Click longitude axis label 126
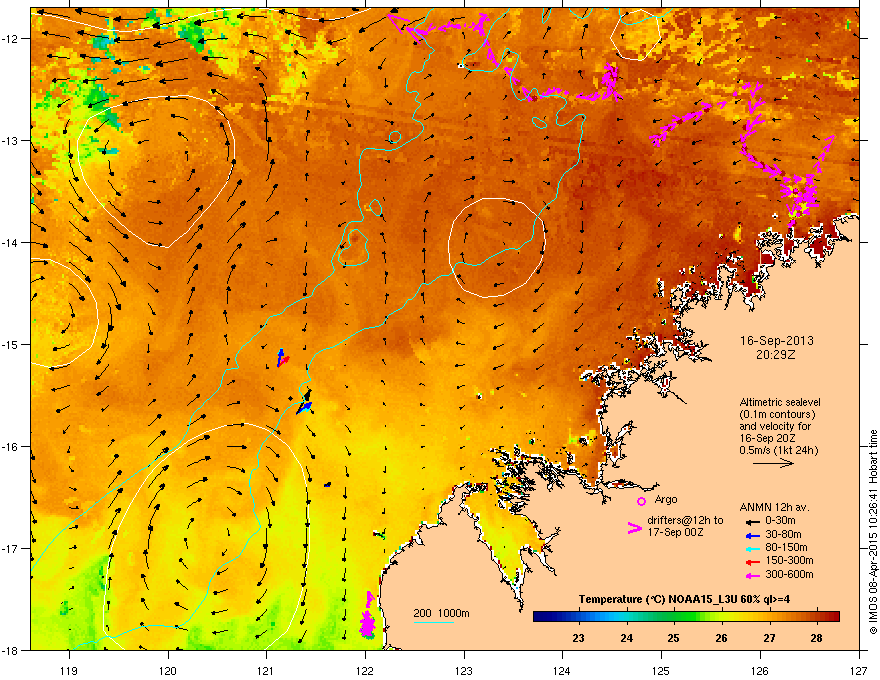Image resolution: width=880 pixels, height=680 pixels. coord(760,670)
